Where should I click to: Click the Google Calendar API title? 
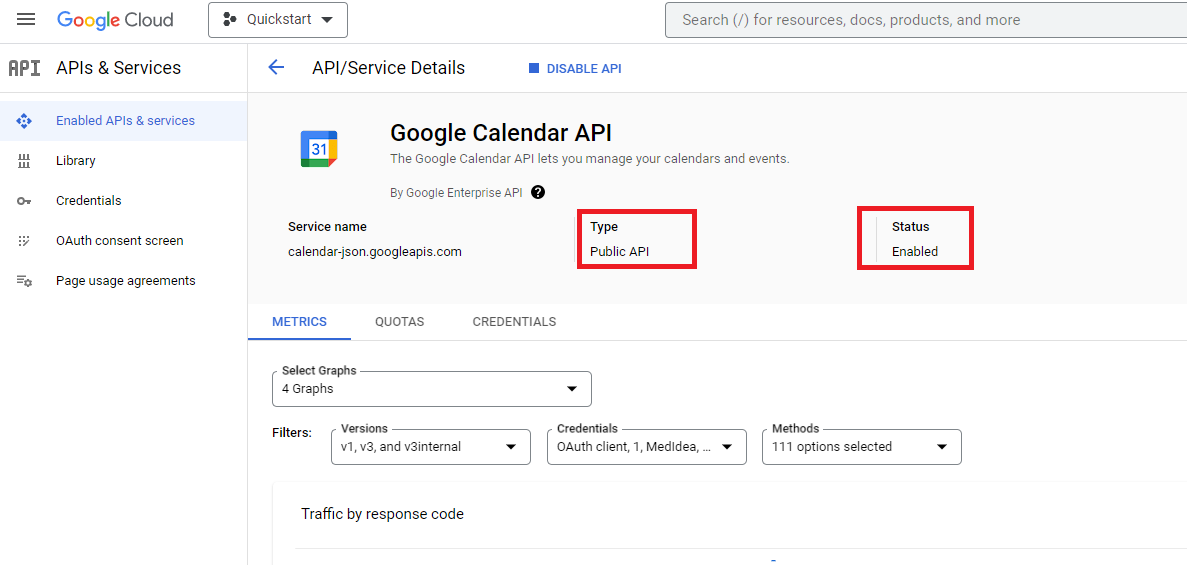coord(500,133)
